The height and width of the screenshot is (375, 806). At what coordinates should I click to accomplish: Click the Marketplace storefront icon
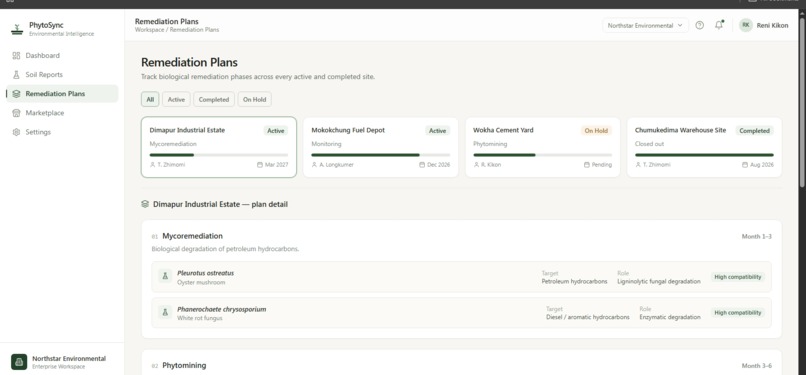(x=16, y=113)
